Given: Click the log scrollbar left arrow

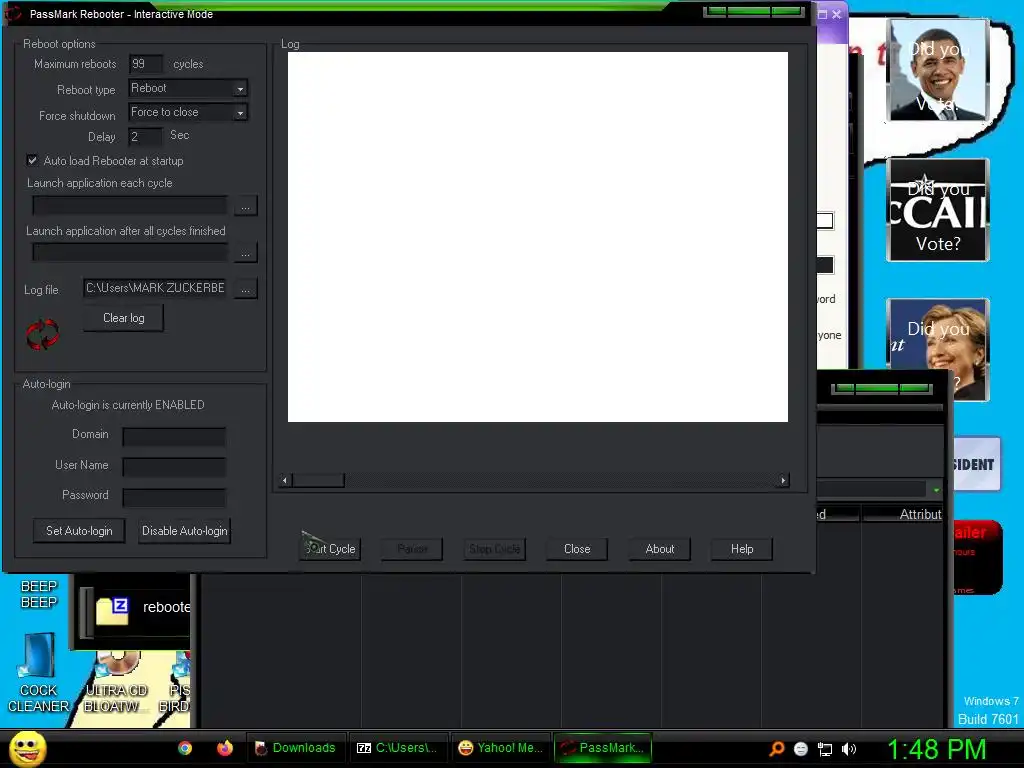Looking at the screenshot, I should click(x=285, y=481).
